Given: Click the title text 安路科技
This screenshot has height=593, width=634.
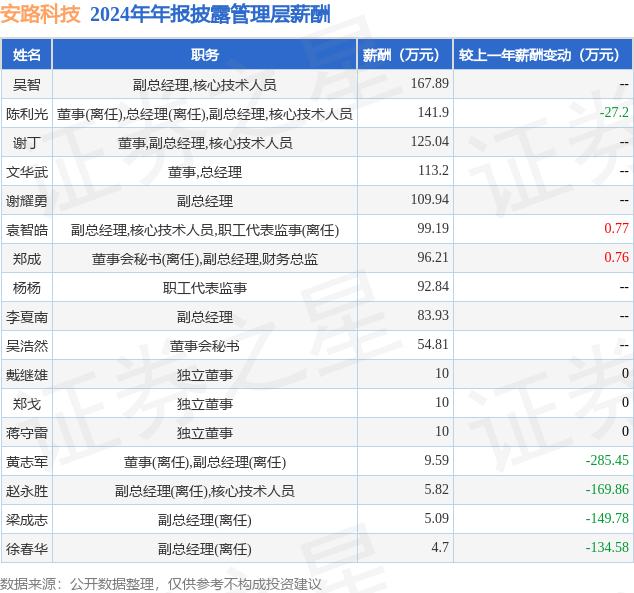Looking at the screenshot, I should (x=40, y=14).
